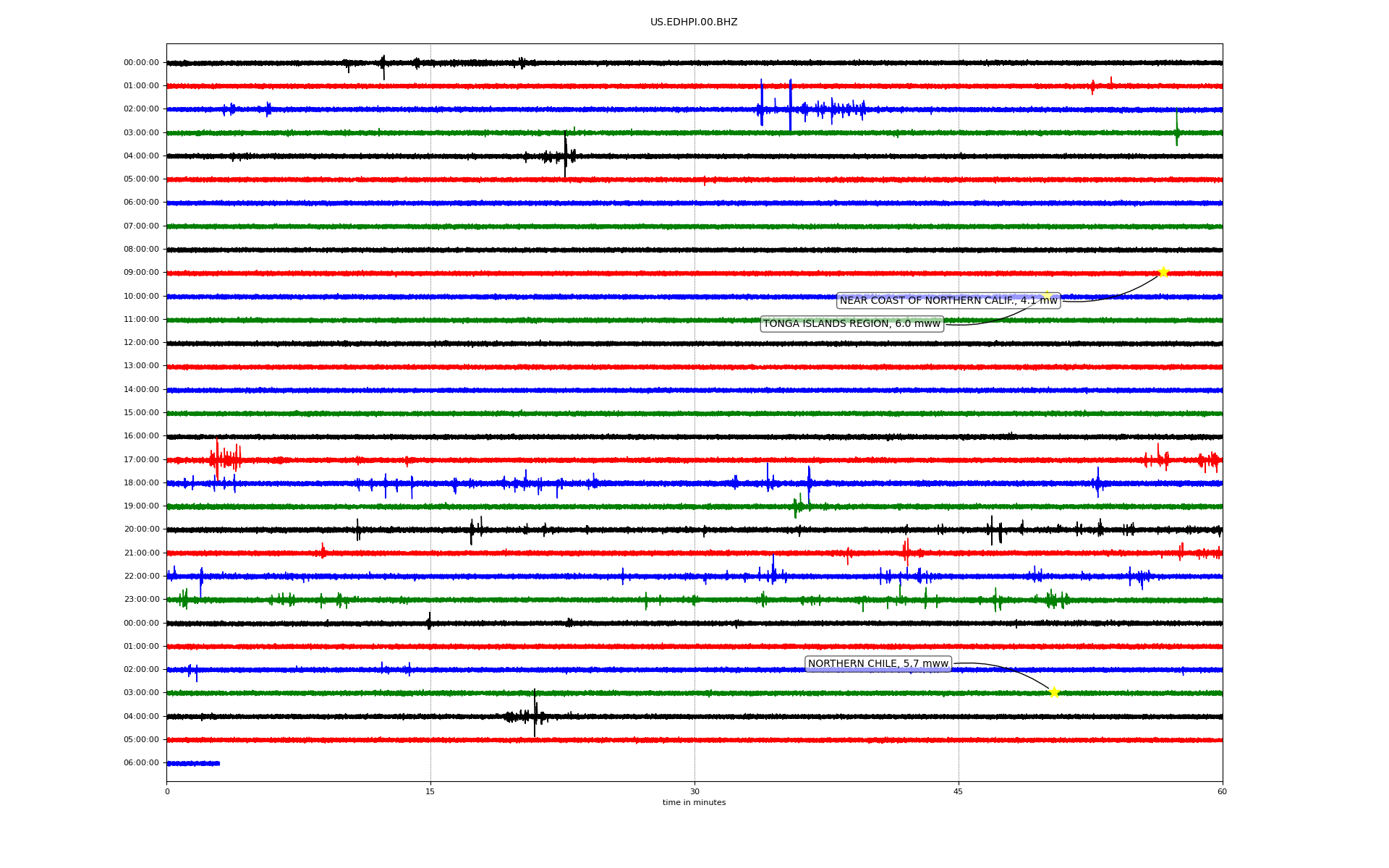This screenshot has width=1389, height=868.
Task: Click the yellow star on the second 03:00:00 trace
Action: (1054, 692)
